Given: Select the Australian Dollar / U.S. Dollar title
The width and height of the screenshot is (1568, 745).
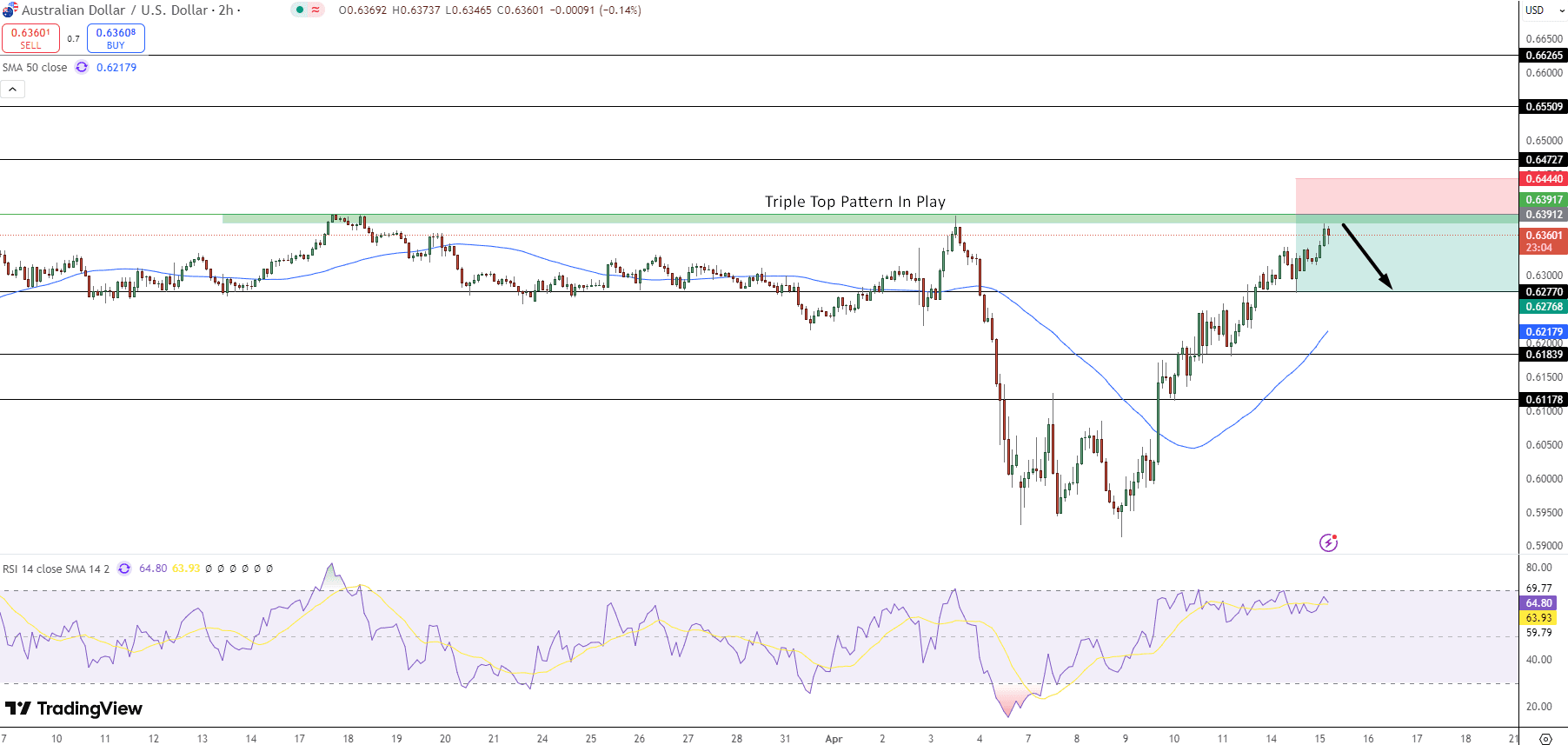Looking at the screenshot, I should click(115, 10).
